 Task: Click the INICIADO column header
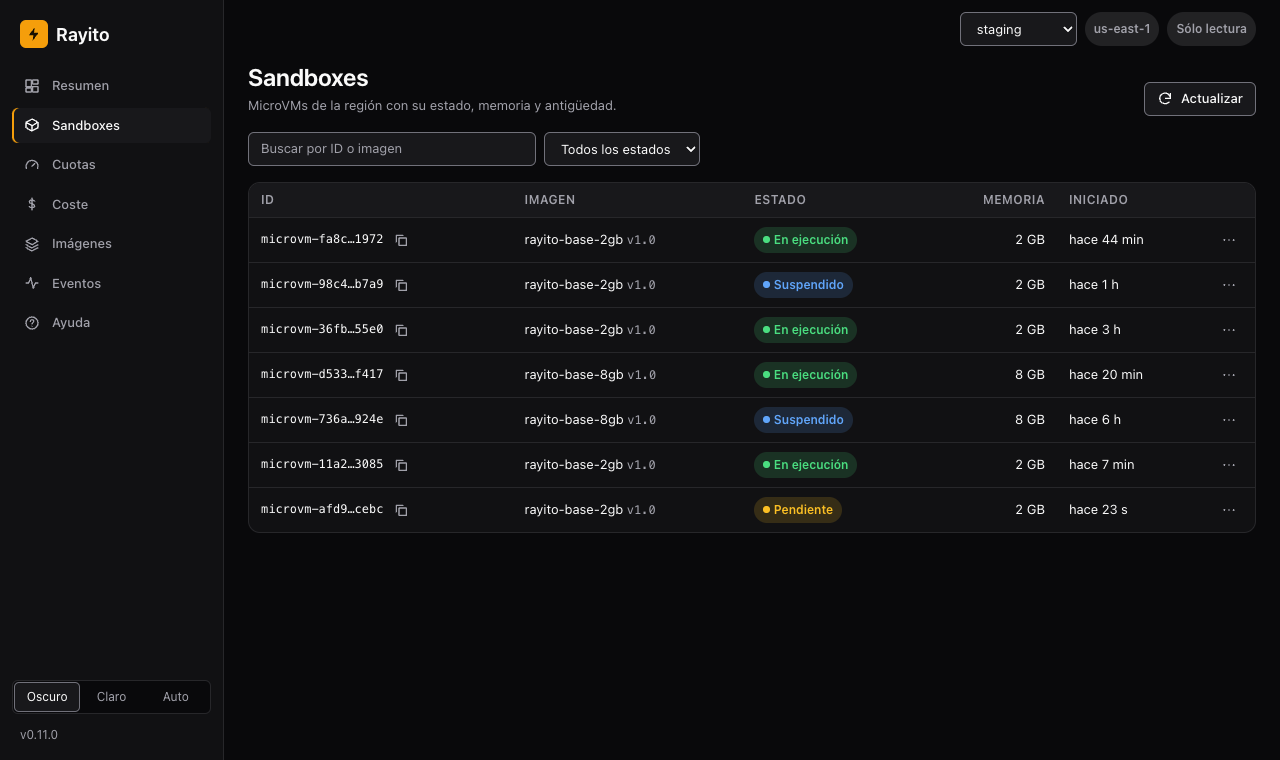pyautogui.click(x=1098, y=200)
